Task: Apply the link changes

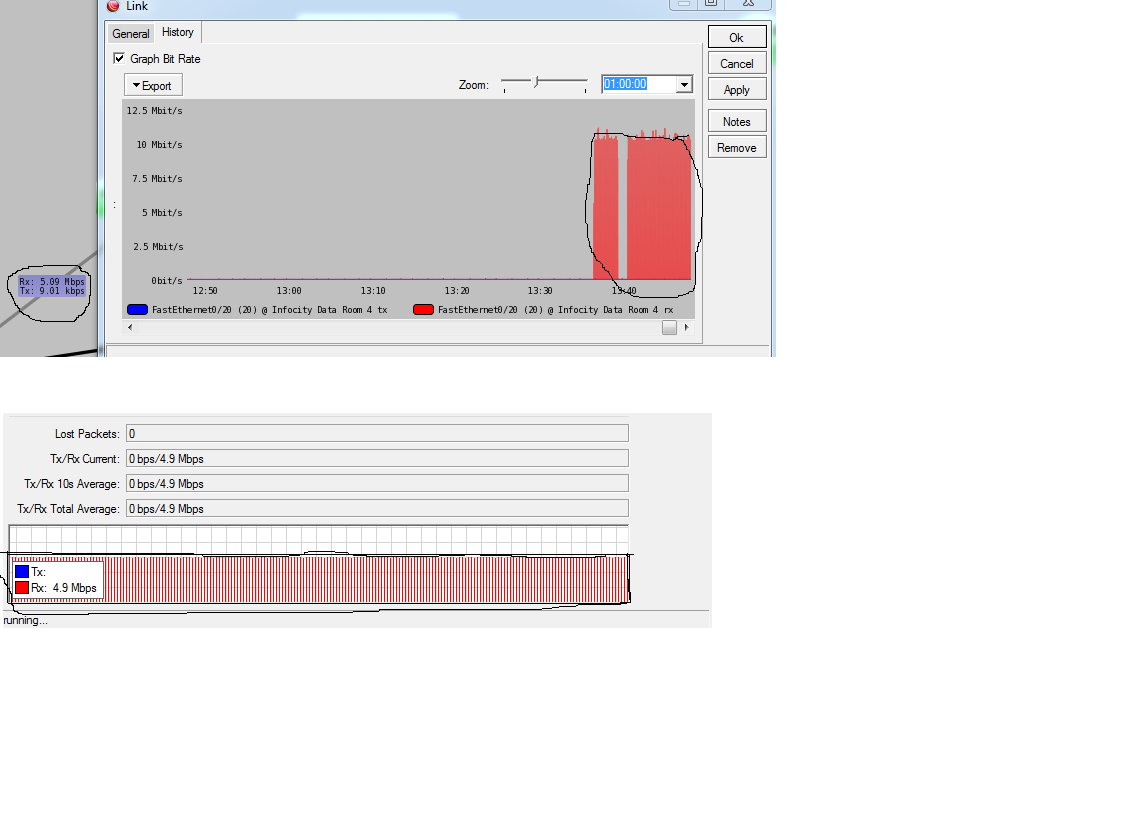Action: tap(736, 88)
